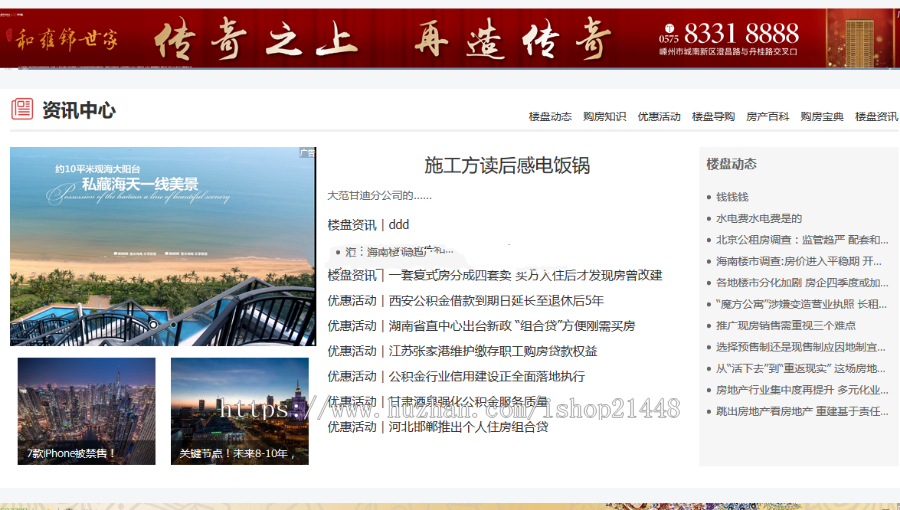
Task: Click the summary text 大范甘迪分公司的……
Action: (x=379, y=196)
